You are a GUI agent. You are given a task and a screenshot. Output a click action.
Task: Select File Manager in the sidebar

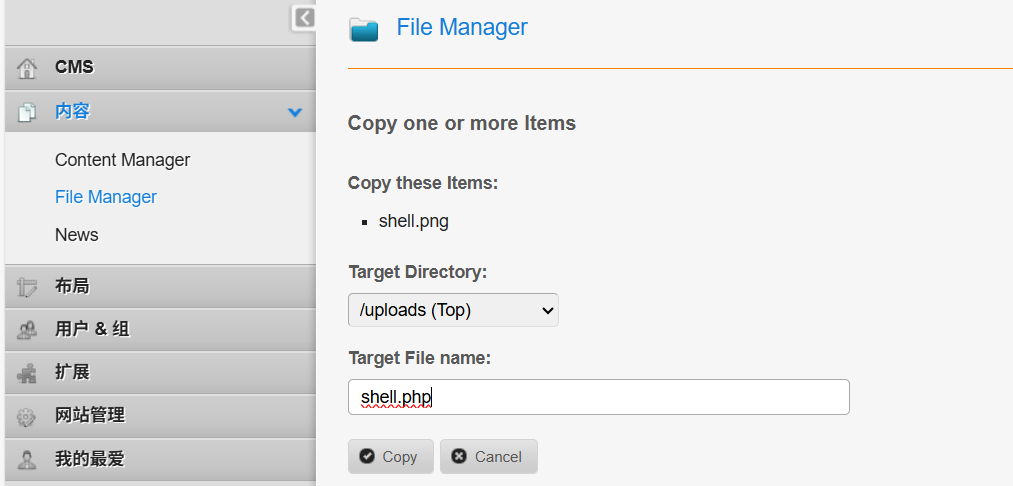[x=106, y=197]
